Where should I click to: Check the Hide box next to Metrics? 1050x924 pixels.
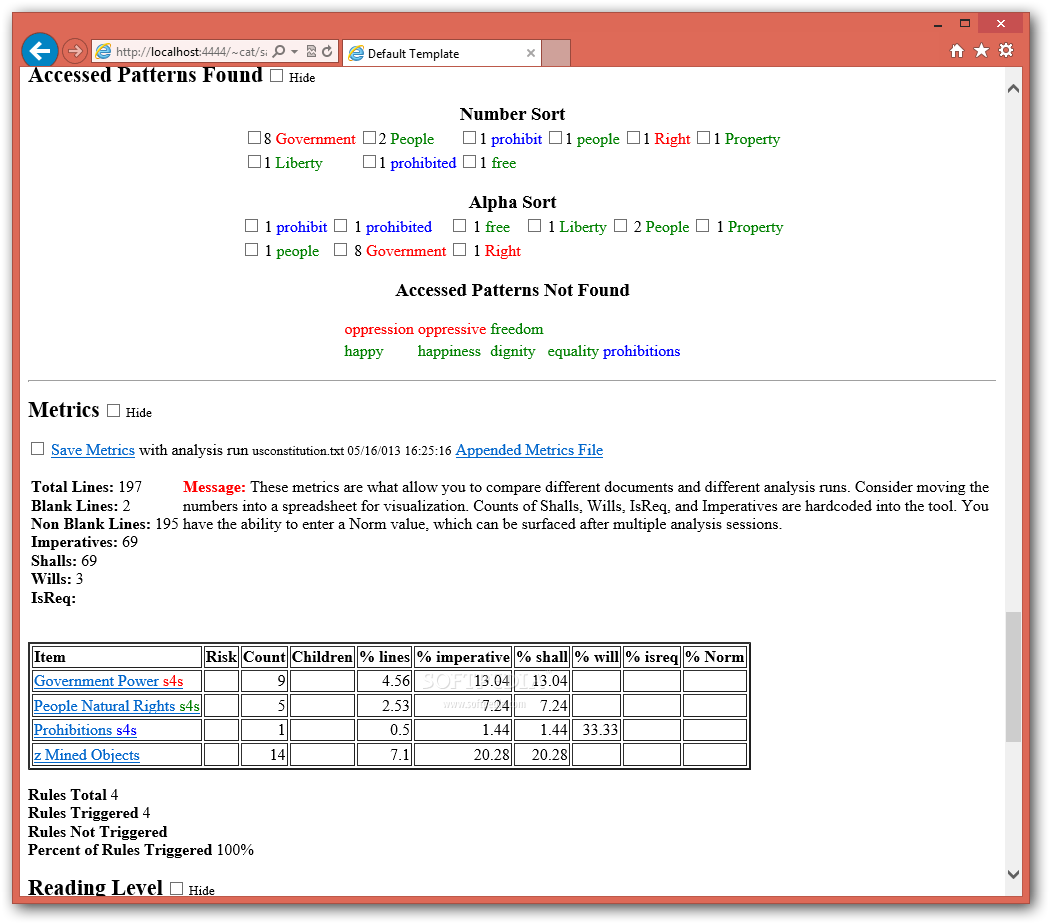coord(113,410)
